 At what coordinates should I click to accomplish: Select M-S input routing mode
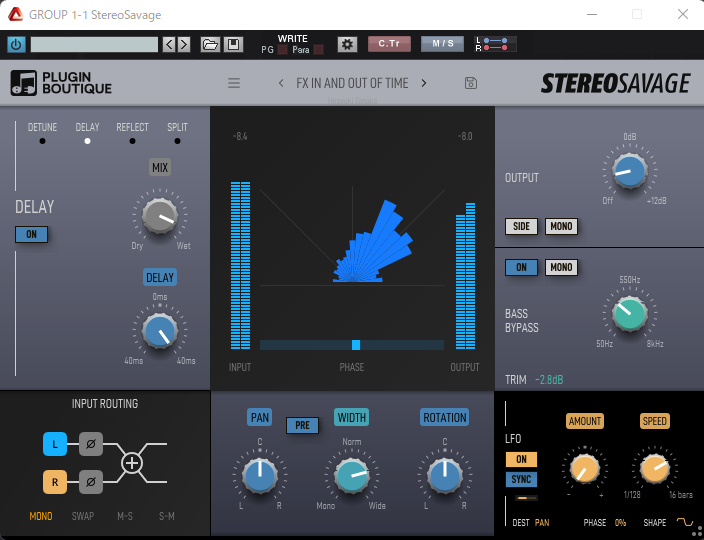coord(125,516)
